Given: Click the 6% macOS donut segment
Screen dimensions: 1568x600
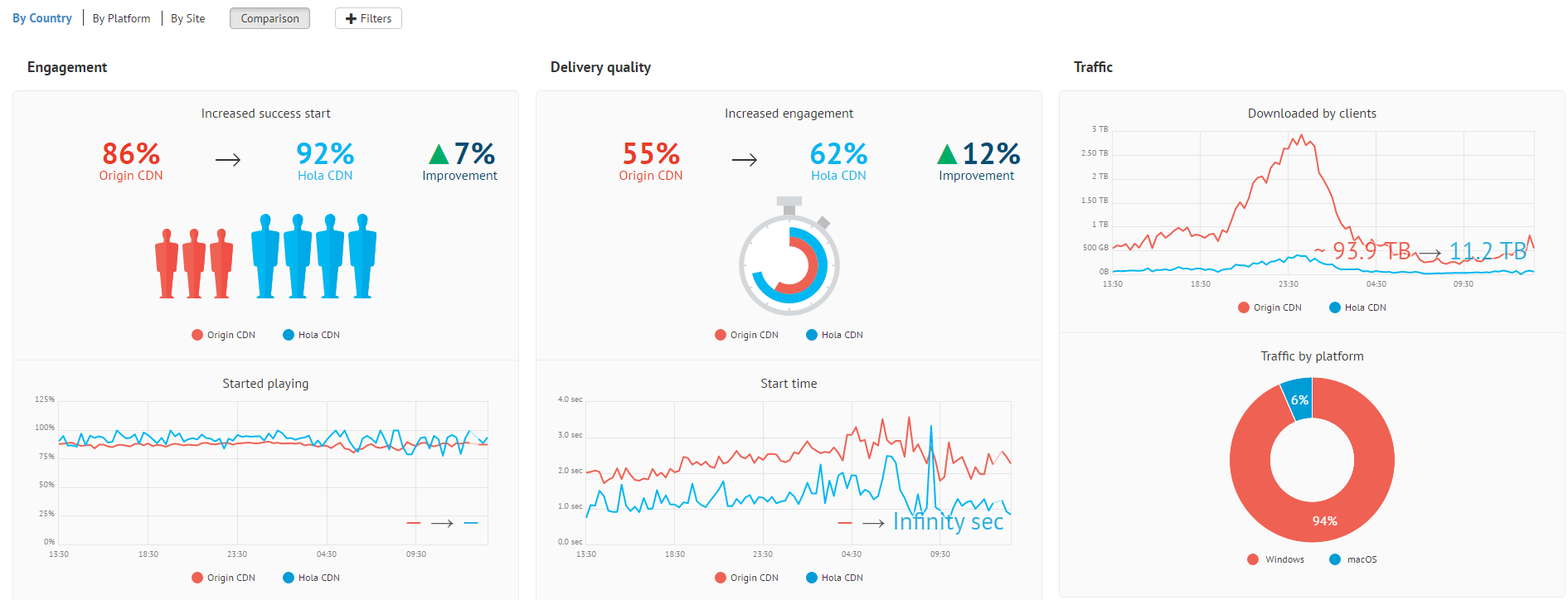Looking at the screenshot, I should pyautogui.click(x=1299, y=399).
